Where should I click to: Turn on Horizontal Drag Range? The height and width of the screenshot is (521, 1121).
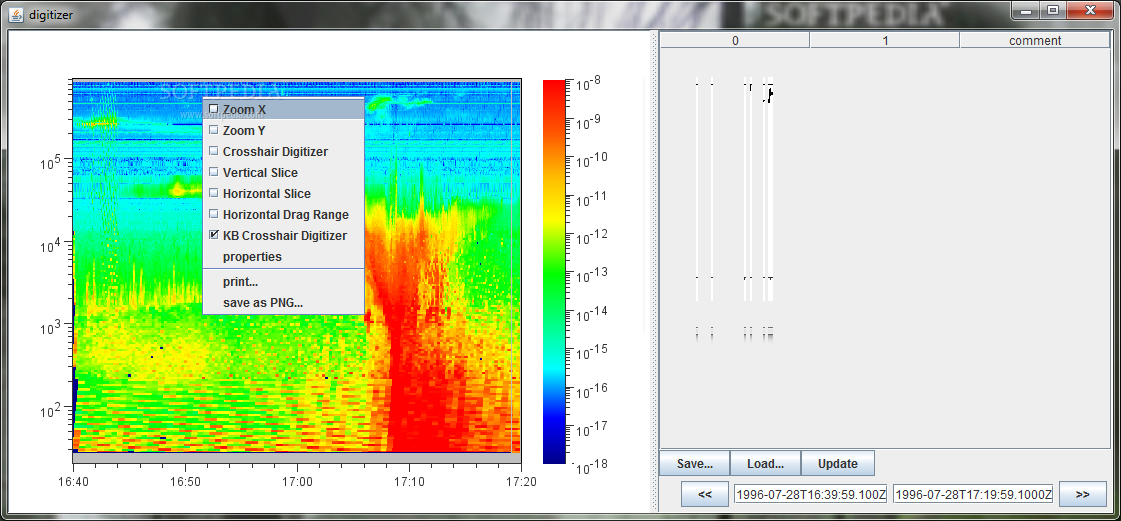(213, 214)
